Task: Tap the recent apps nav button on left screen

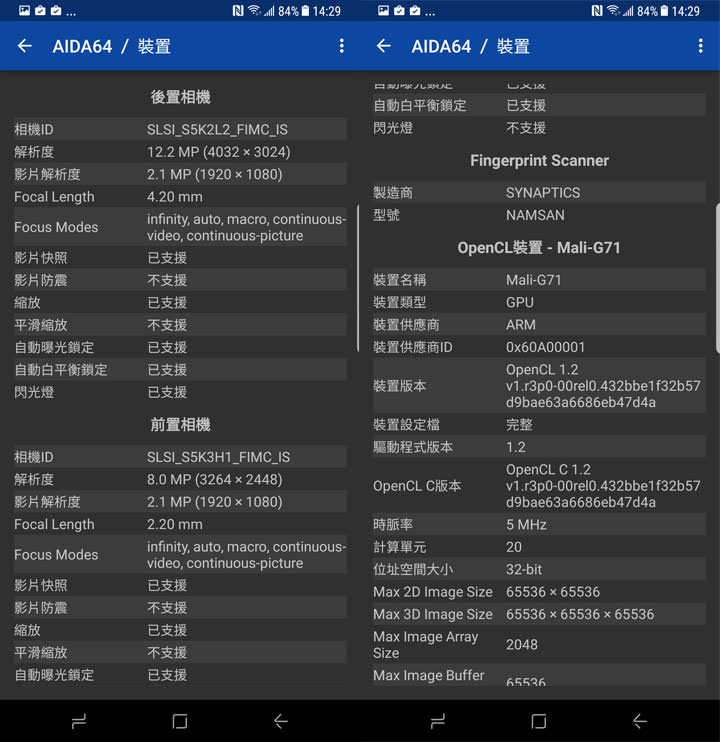Action: coord(79,721)
